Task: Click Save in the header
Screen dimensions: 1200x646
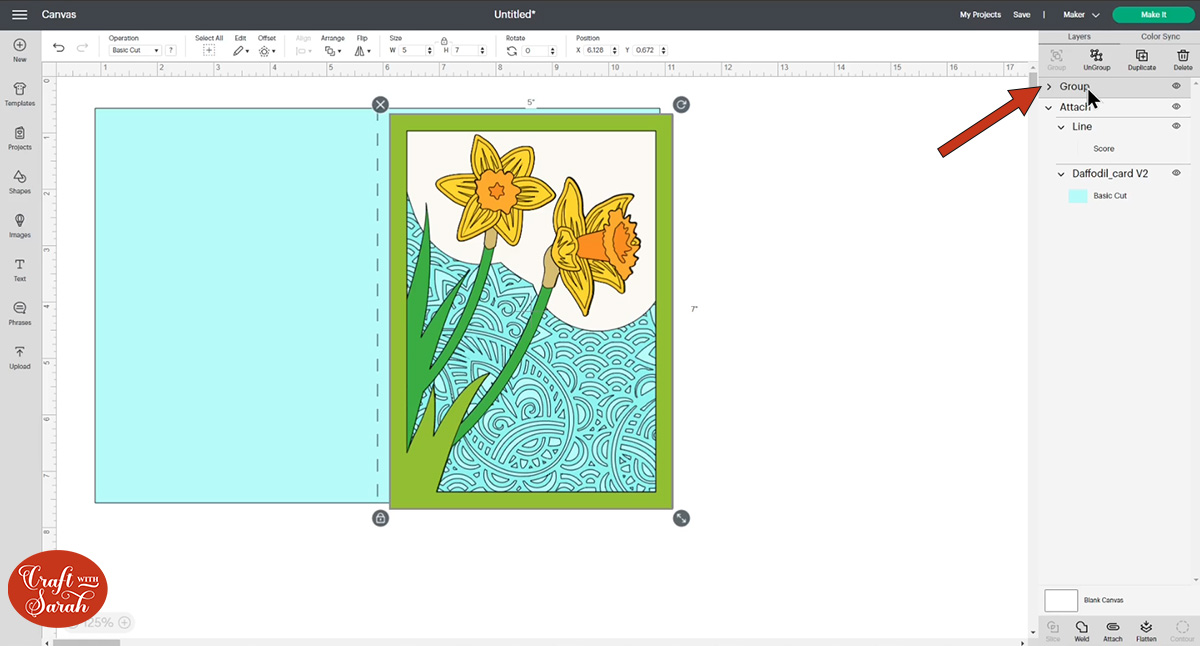Action: tap(1021, 15)
